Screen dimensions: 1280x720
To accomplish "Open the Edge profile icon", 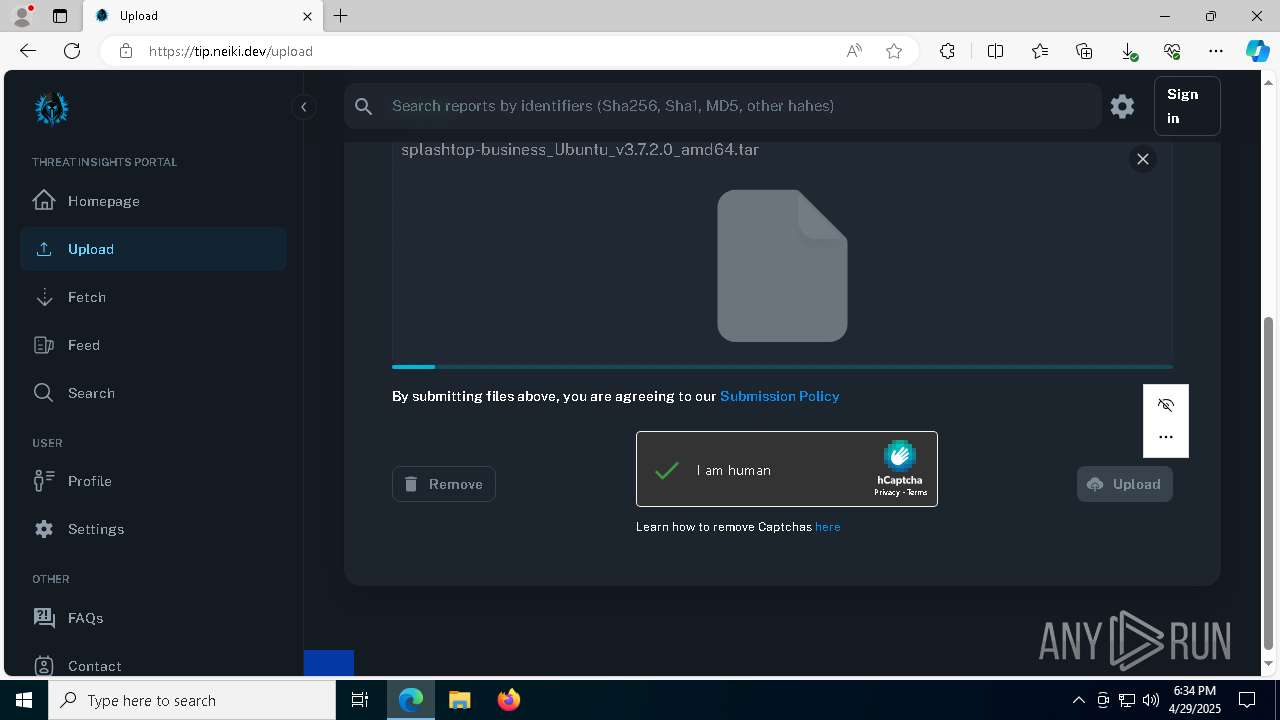I will (22, 16).
